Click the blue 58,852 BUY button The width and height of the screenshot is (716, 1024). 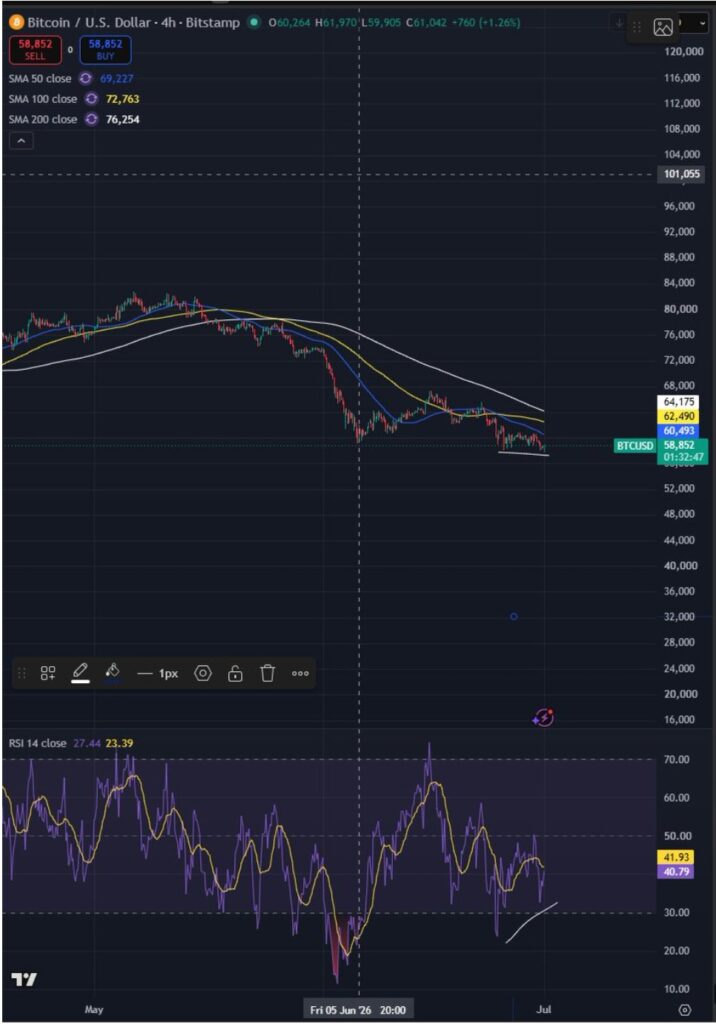[x=105, y=50]
